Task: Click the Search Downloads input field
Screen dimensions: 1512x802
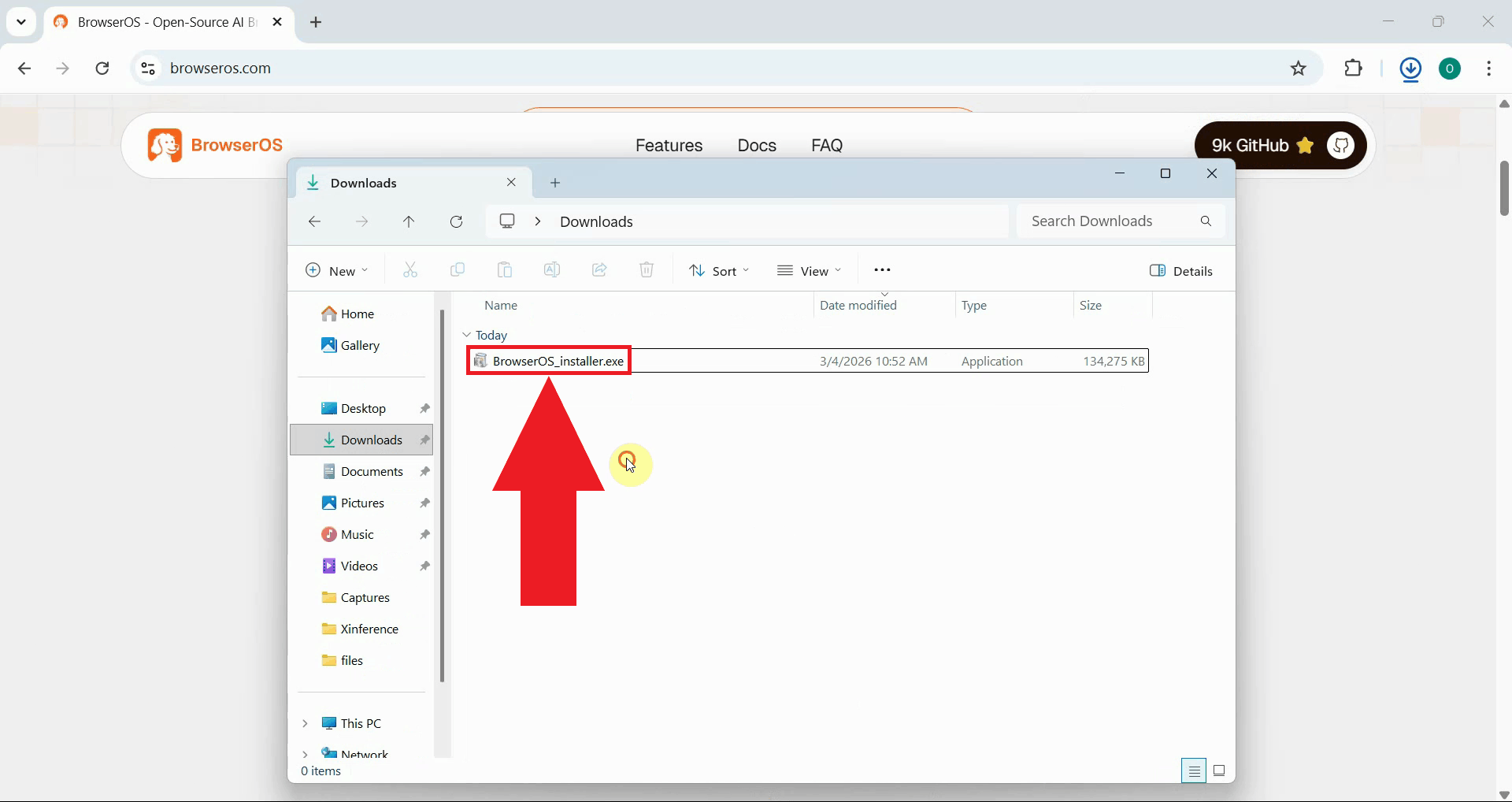Action: 1110,221
